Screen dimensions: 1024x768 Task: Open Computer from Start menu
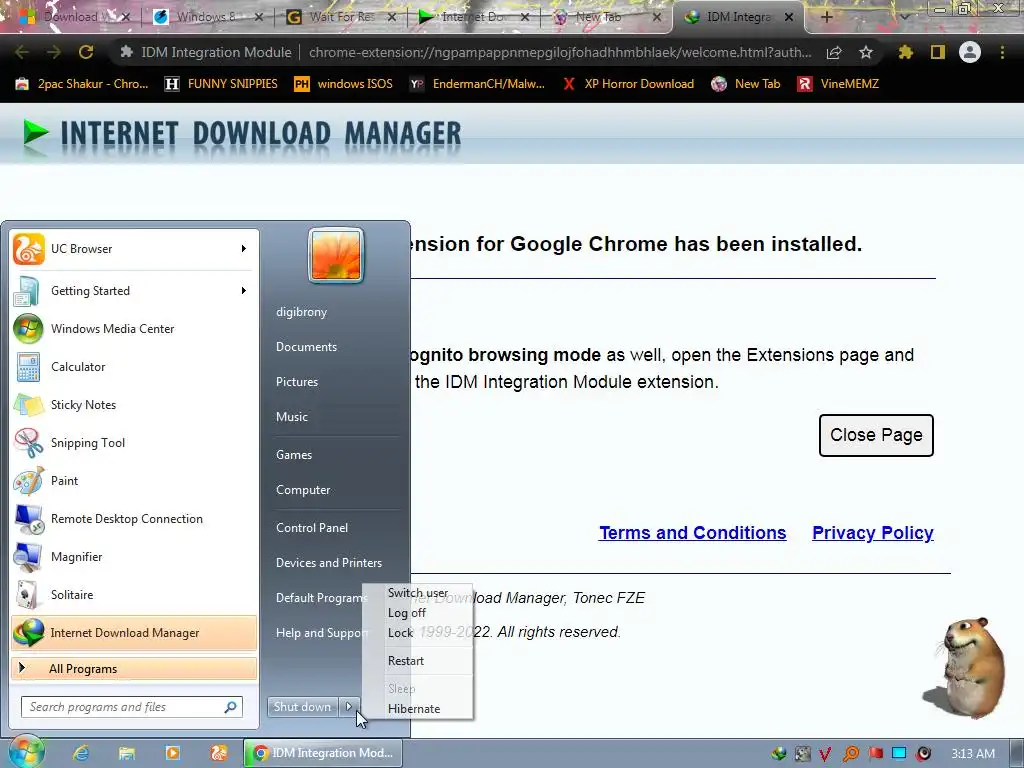pos(303,490)
